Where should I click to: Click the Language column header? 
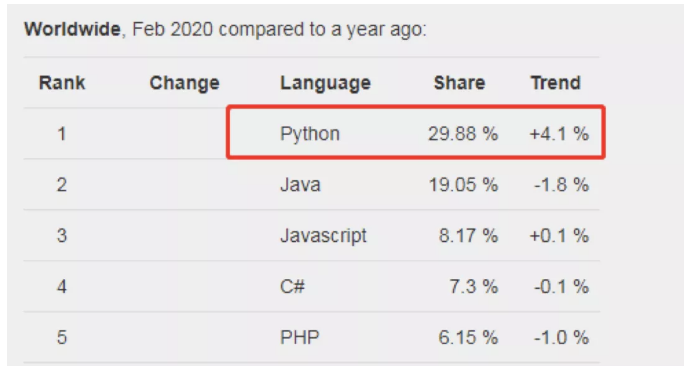(x=325, y=83)
